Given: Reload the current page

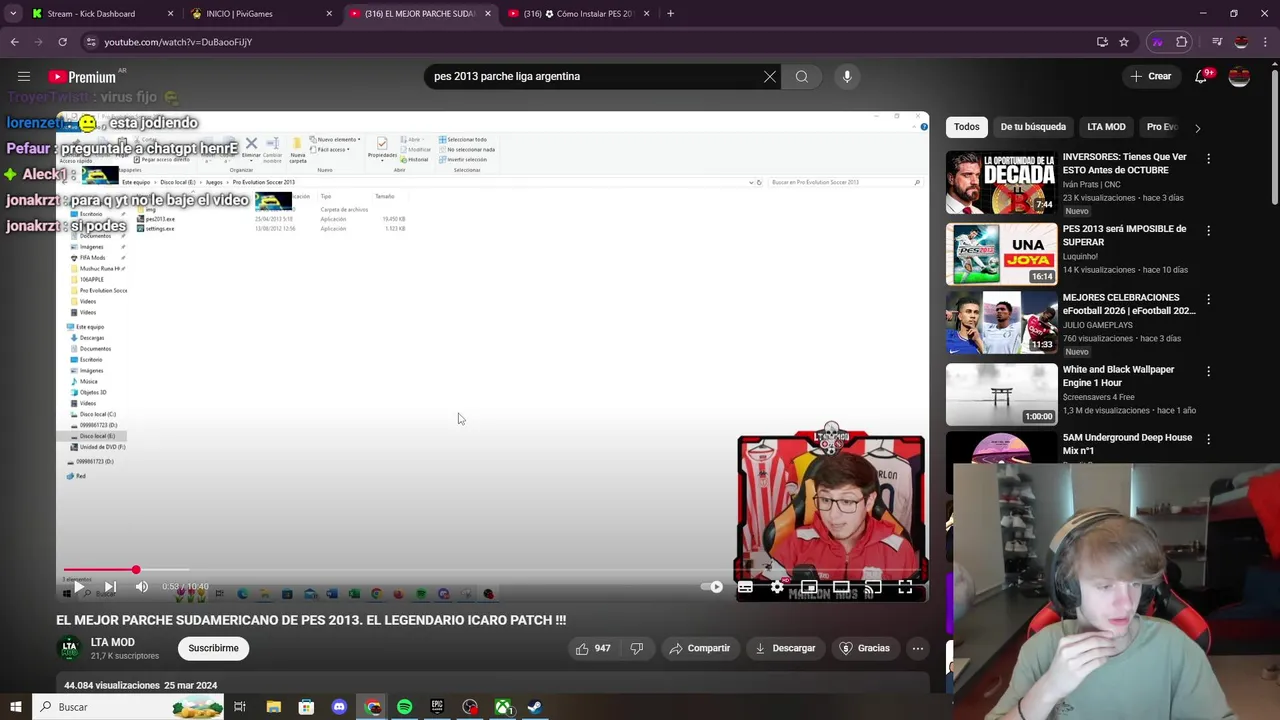Looking at the screenshot, I should point(62,42).
